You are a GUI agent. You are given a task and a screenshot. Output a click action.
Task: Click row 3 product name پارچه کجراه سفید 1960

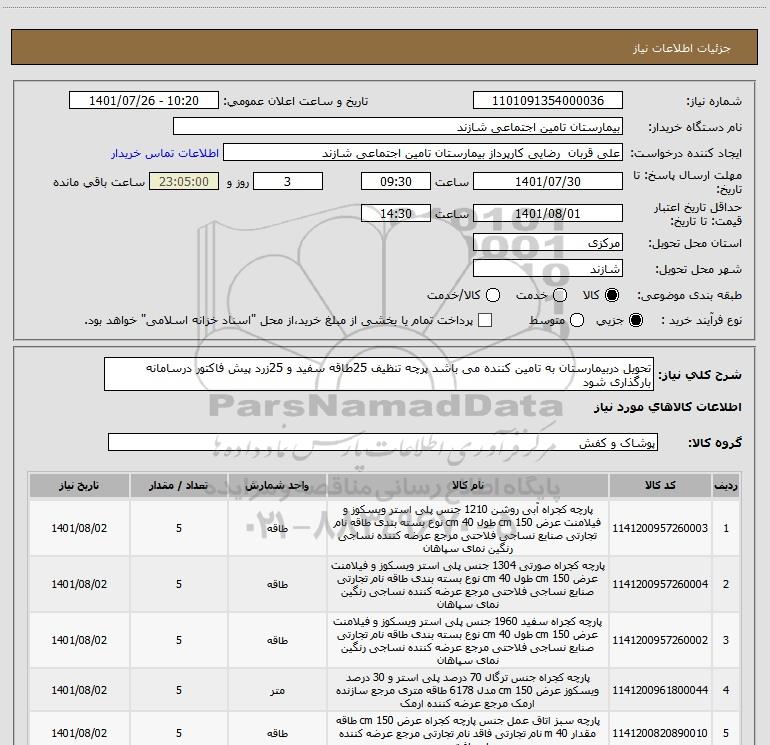[x=468, y=641]
